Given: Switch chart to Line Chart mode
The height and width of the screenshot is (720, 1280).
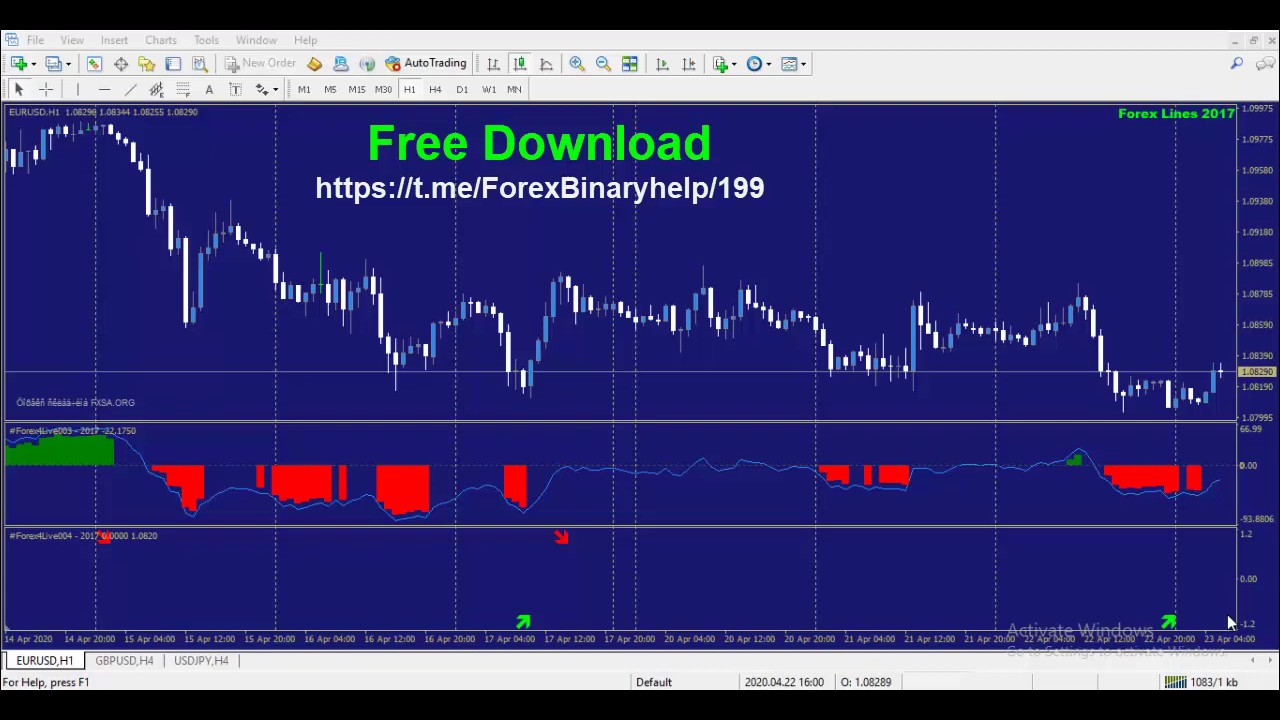Looking at the screenshot, I should coord(546,64).
